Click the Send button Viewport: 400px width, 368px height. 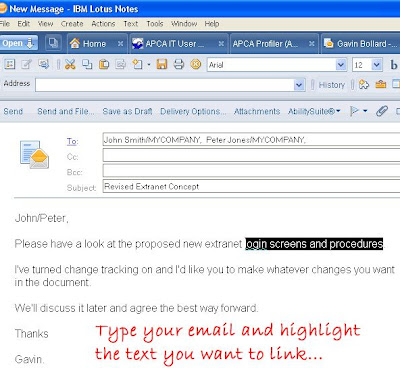pos(13,111)
